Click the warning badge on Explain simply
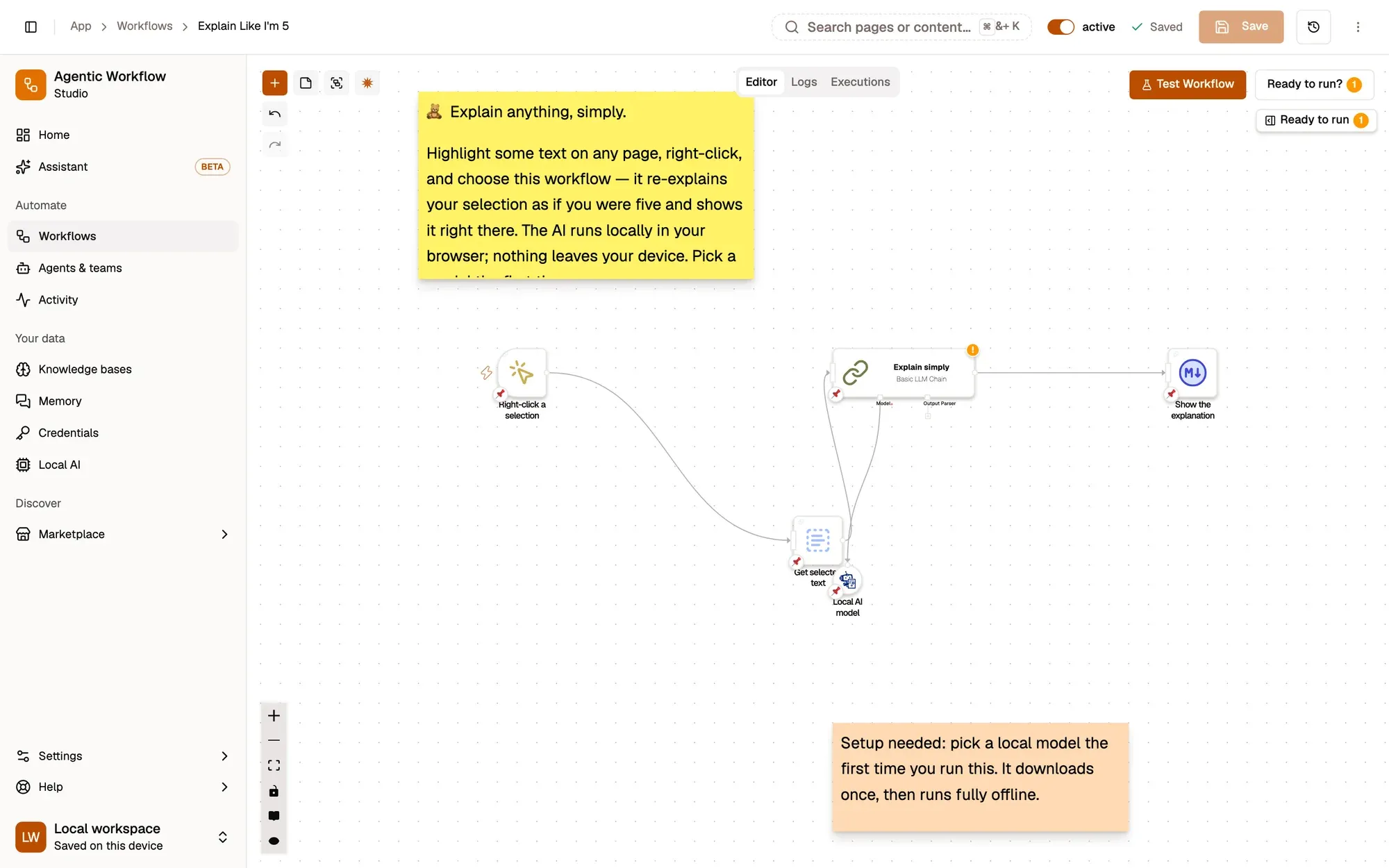Image resolution: width=1389 pixels, height=868 pixels. tap(973, 350)
